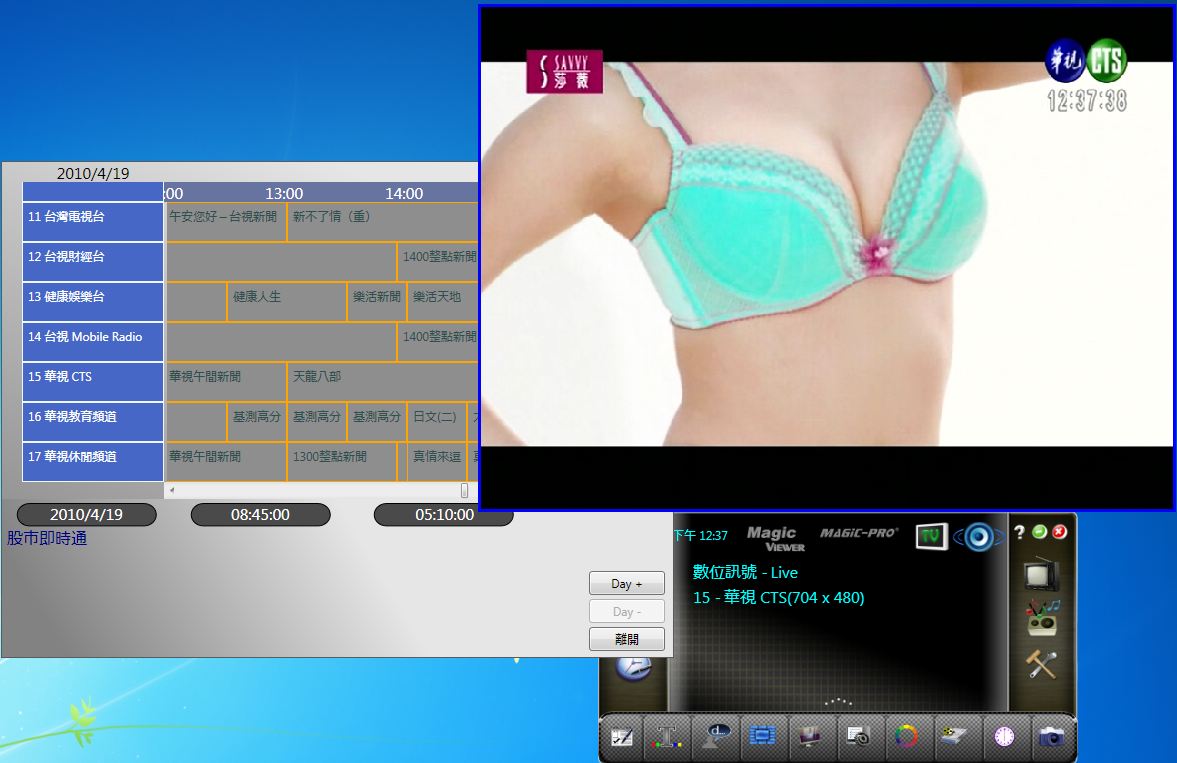Open the checklist-and-pen icon in Magic Viewer toolbar
Screen dimensions: 1177x763
pyautogui.click(x=622, y=737)
